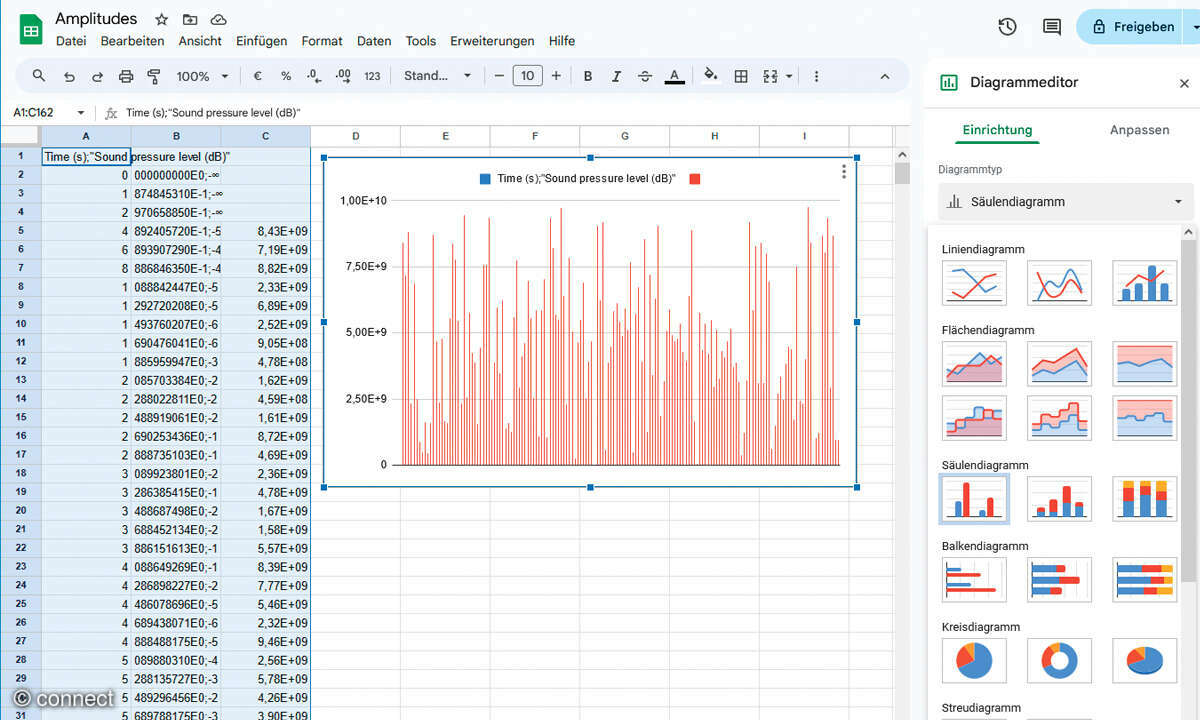Click the print icon

tap(126, 76)
